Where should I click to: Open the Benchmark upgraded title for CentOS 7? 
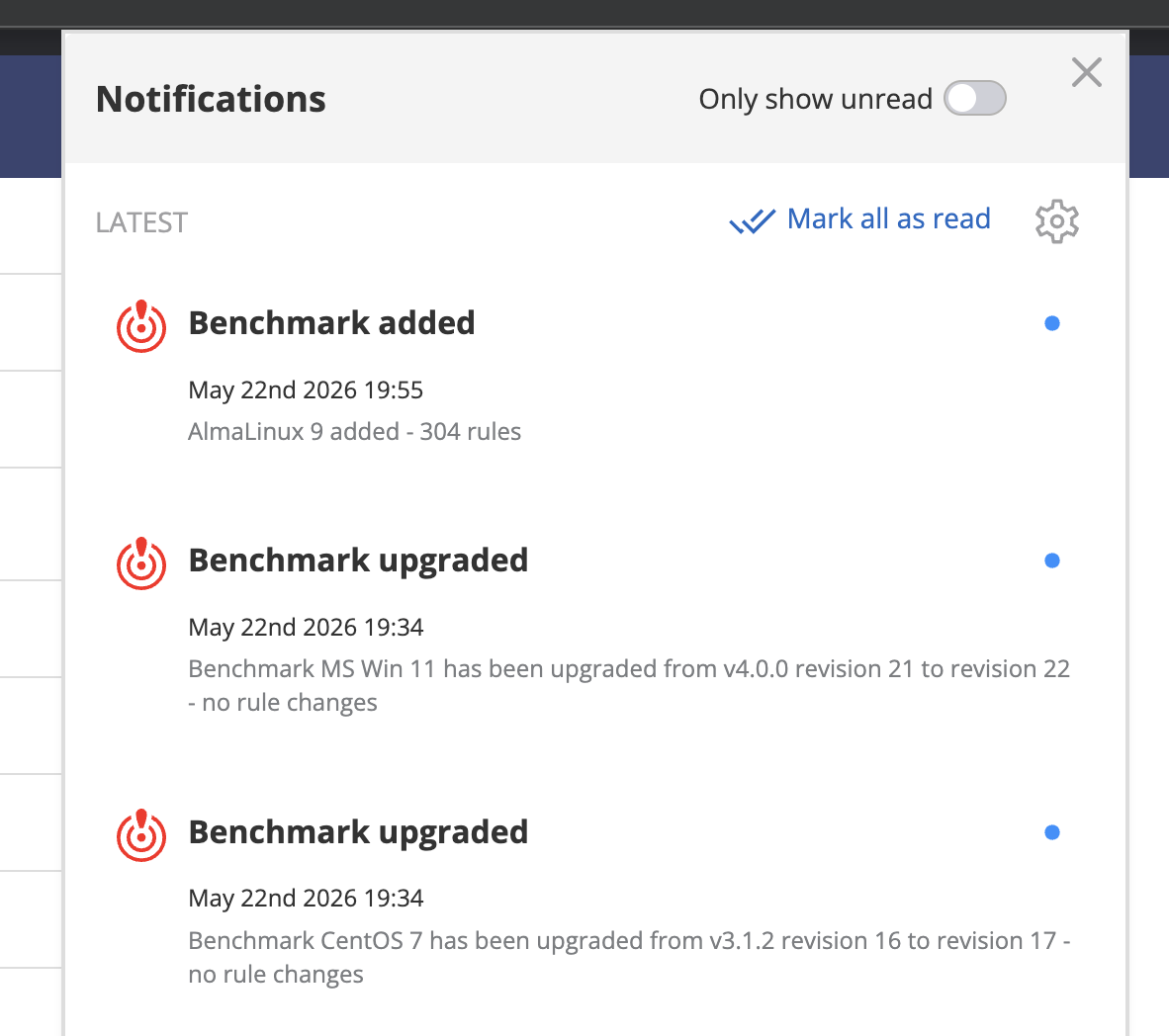tap(358, 833)
